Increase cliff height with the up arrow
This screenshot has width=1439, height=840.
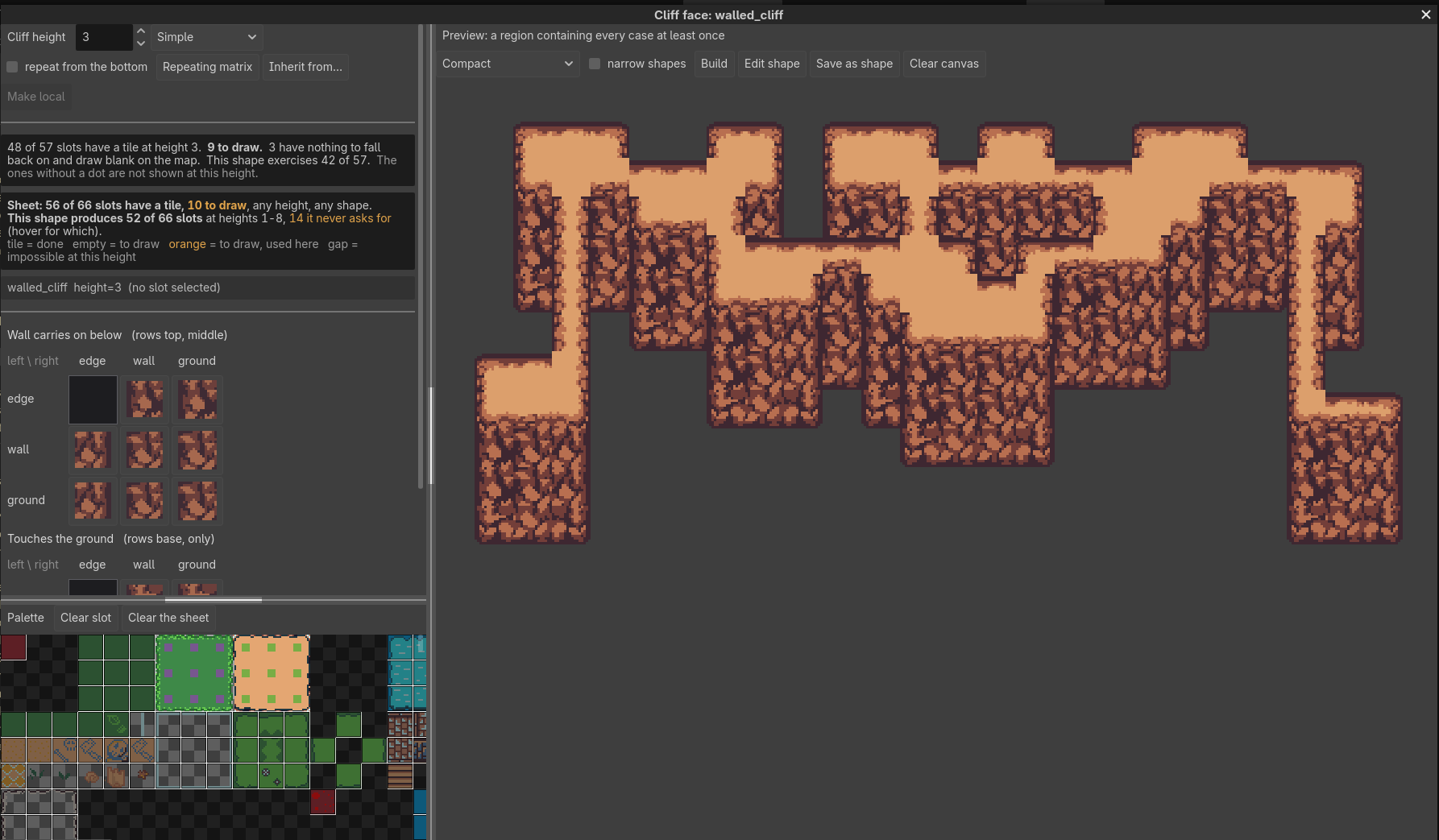click(141, 31)
